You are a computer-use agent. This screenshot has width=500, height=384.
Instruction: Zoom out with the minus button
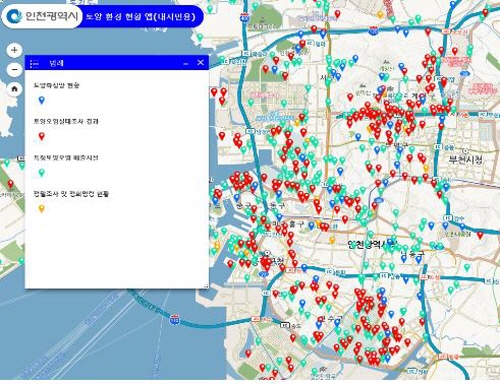point(14,70)
